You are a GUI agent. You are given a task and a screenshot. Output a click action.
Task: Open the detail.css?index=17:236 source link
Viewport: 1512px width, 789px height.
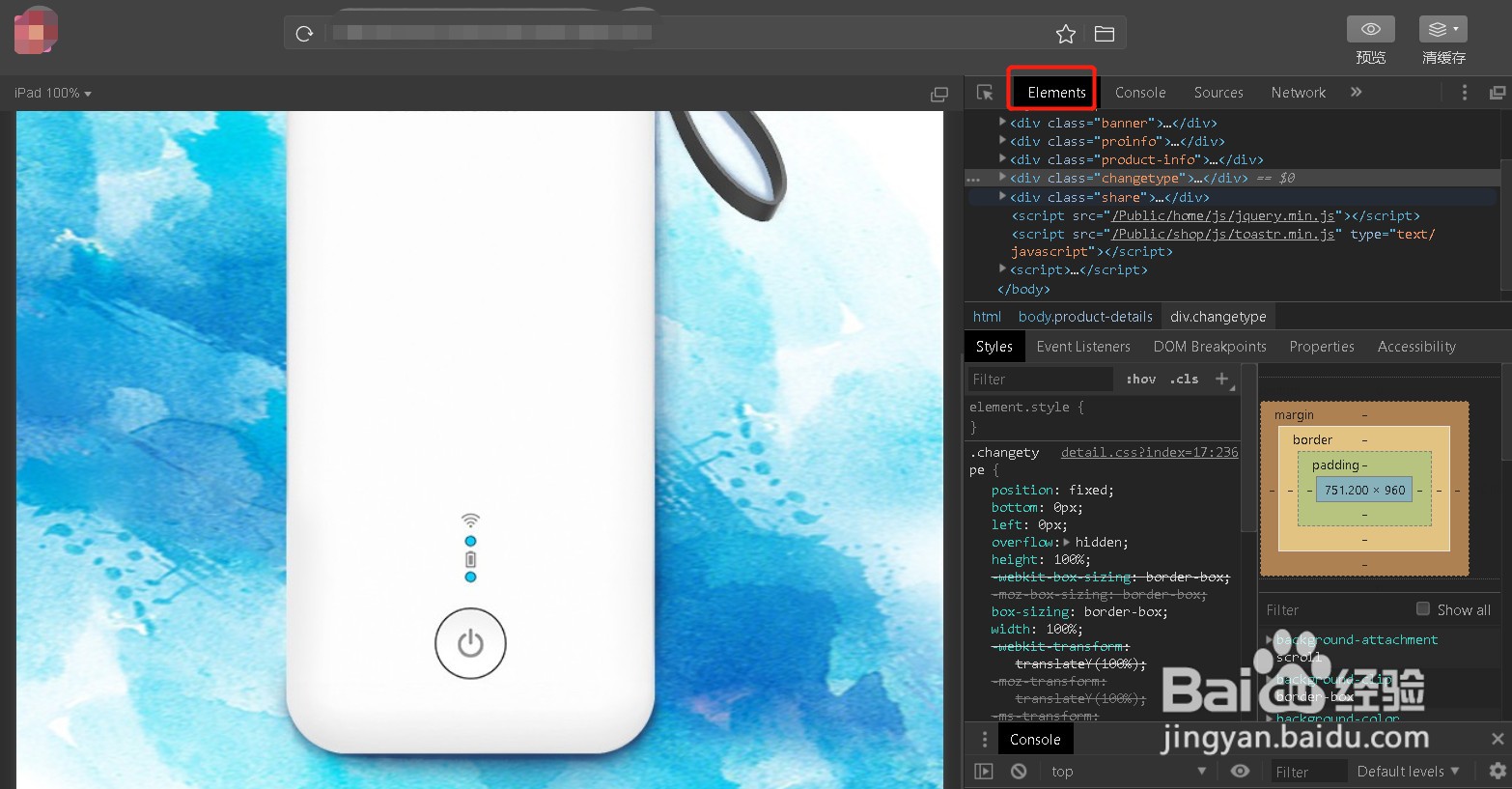pyautogui.click(x=1149, y=452)
